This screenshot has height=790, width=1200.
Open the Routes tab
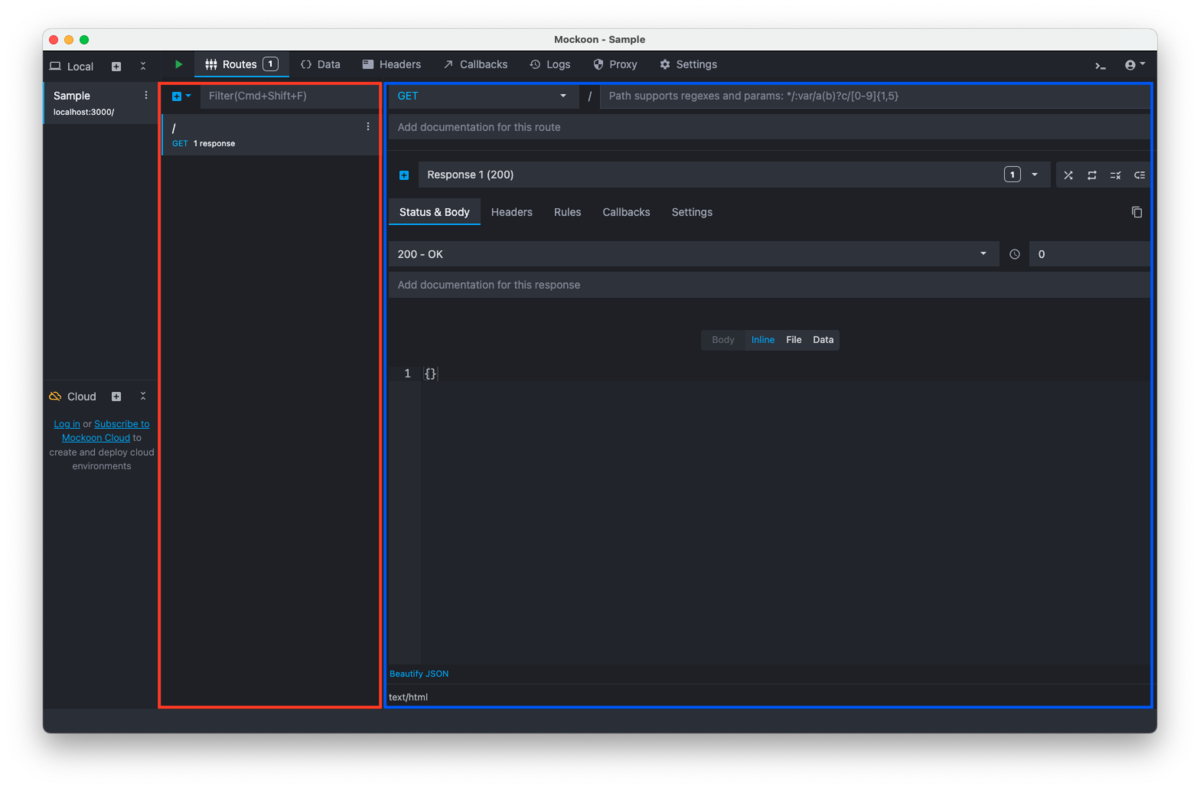241,65
